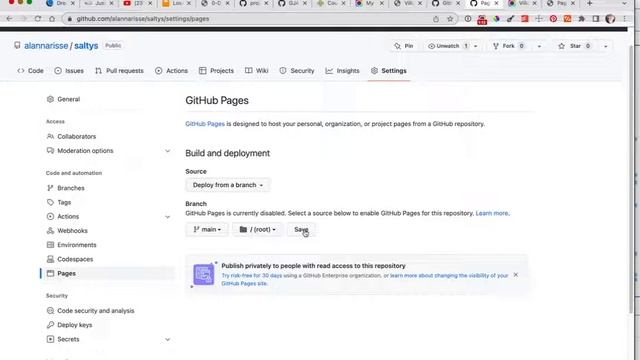640x360 pixels.
Task: Open the Security tab
Action: (x=297, y=71)
